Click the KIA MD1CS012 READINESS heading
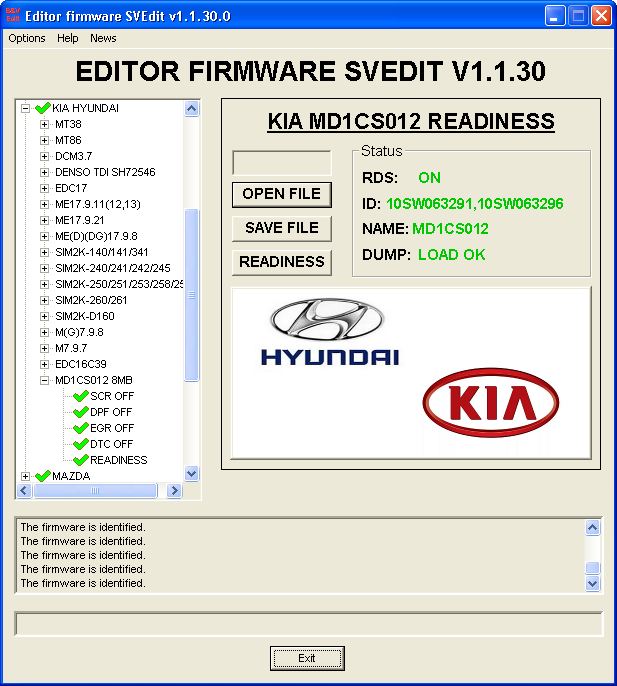The image size is (617, 686). tap(411, 121)
